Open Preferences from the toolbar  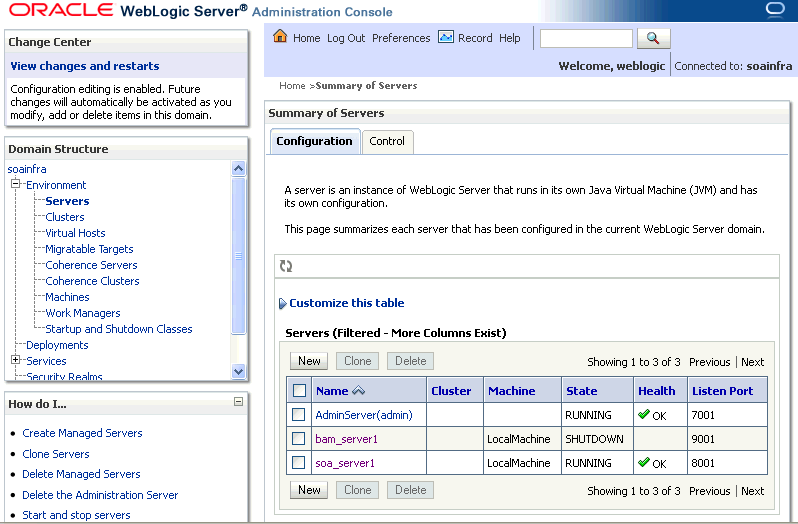tap(401, 38)
